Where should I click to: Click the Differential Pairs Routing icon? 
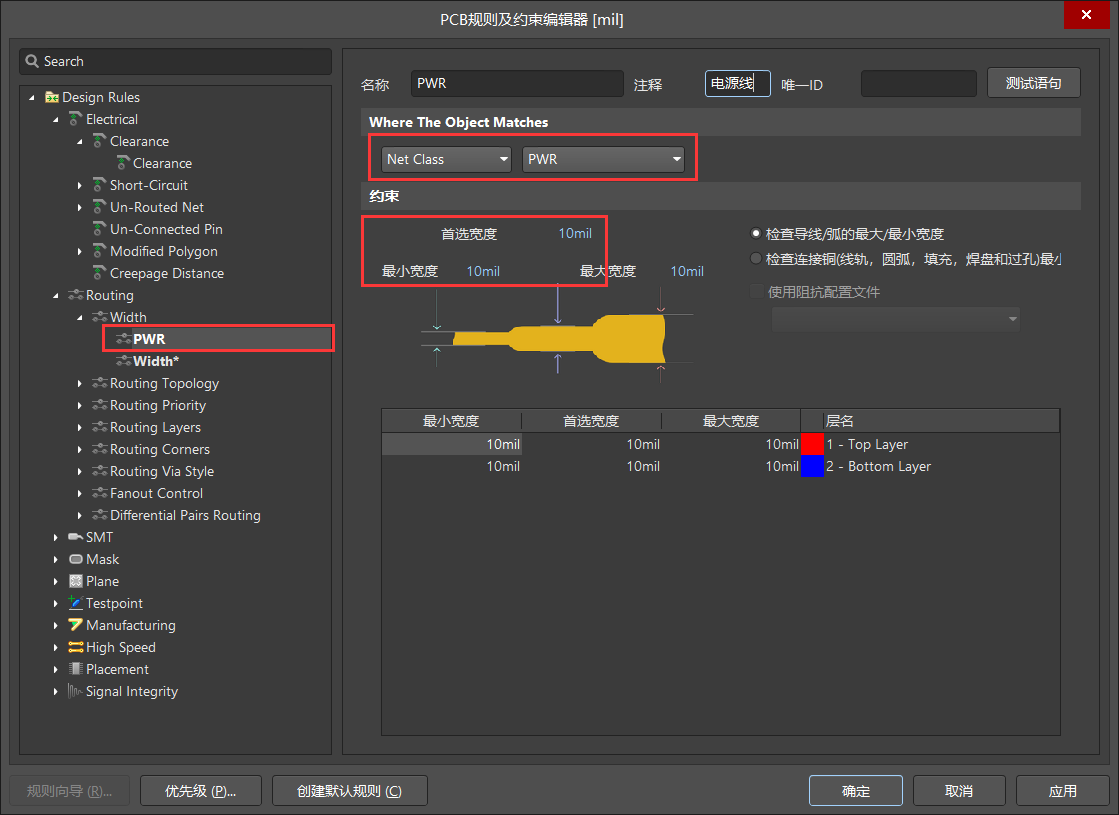coord(99,515)
